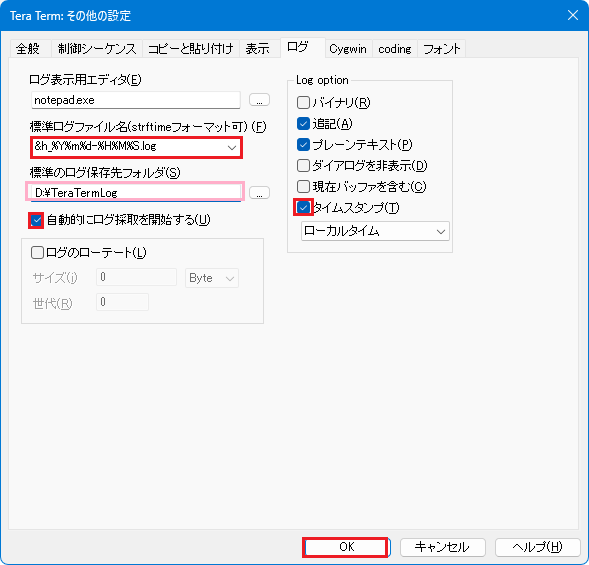Click the サイズ rotate size field
The width and height of the screenshot is (589, 565).
(x=136, y=277)
